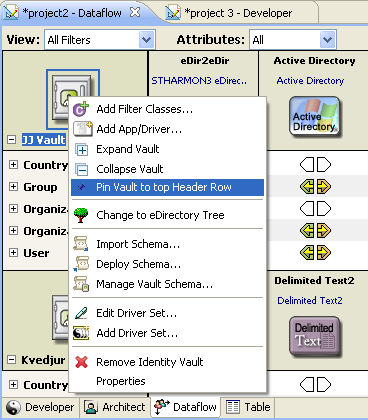Click the Import Schema scroll icon
The width and height of the screenshot is (368, 420).
81,244
